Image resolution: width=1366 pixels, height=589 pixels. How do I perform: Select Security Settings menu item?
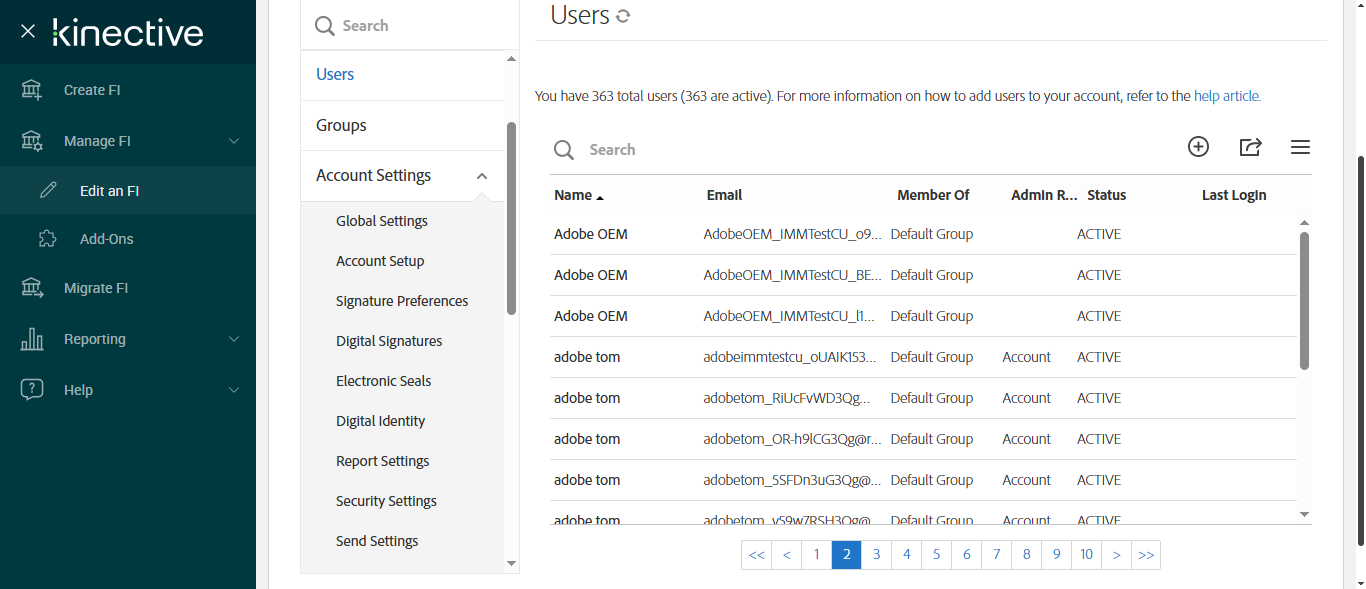coord(386,501)
